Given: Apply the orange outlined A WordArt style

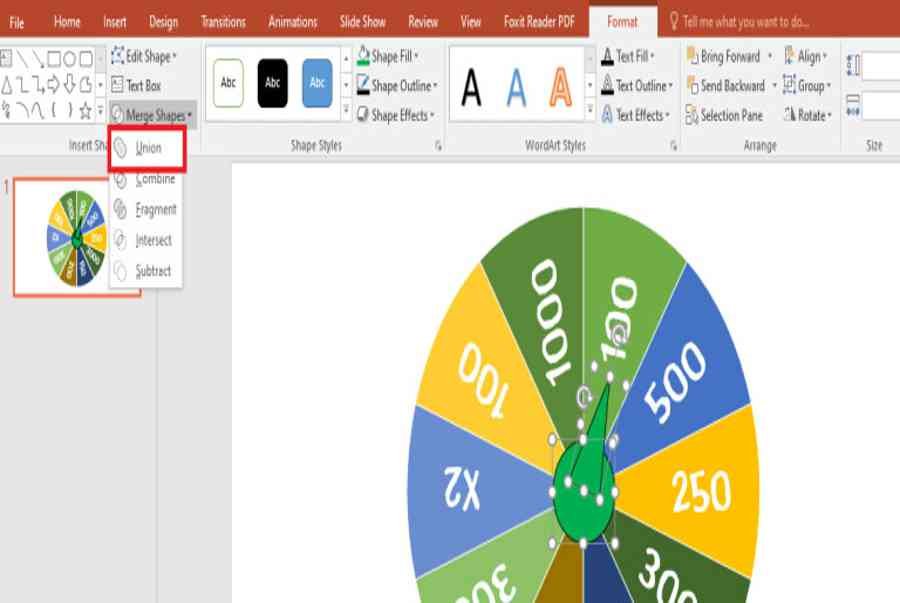Looking at the screenshot, I should [560, 87].
